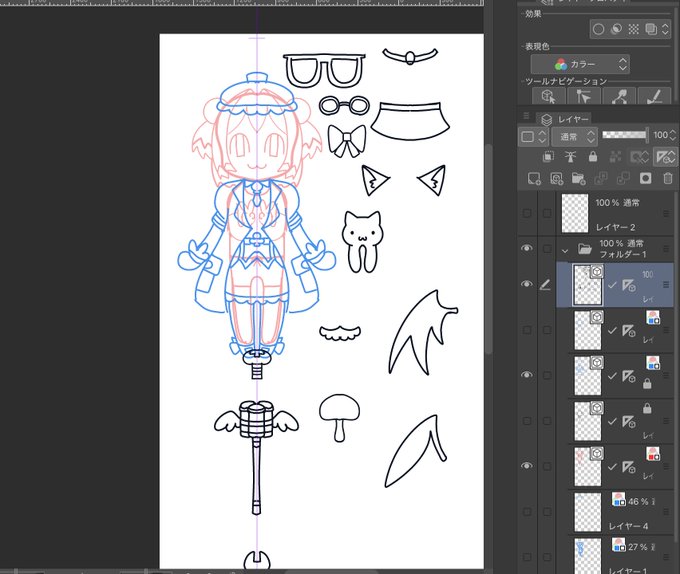This screenshot has width=680, height=574.
Task: Click the 27 % opacity value text
Action: click(638, 547)
